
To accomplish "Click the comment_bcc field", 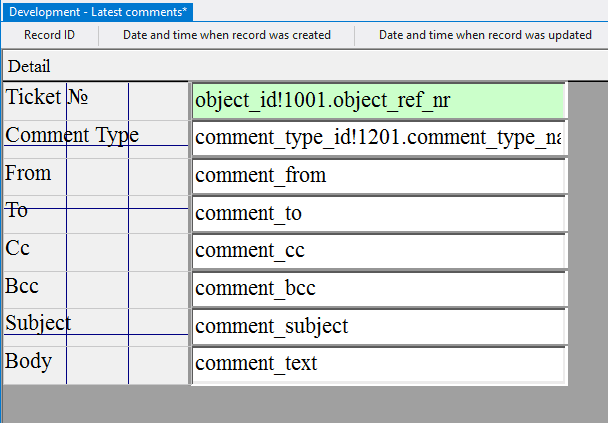I will 378,288.
